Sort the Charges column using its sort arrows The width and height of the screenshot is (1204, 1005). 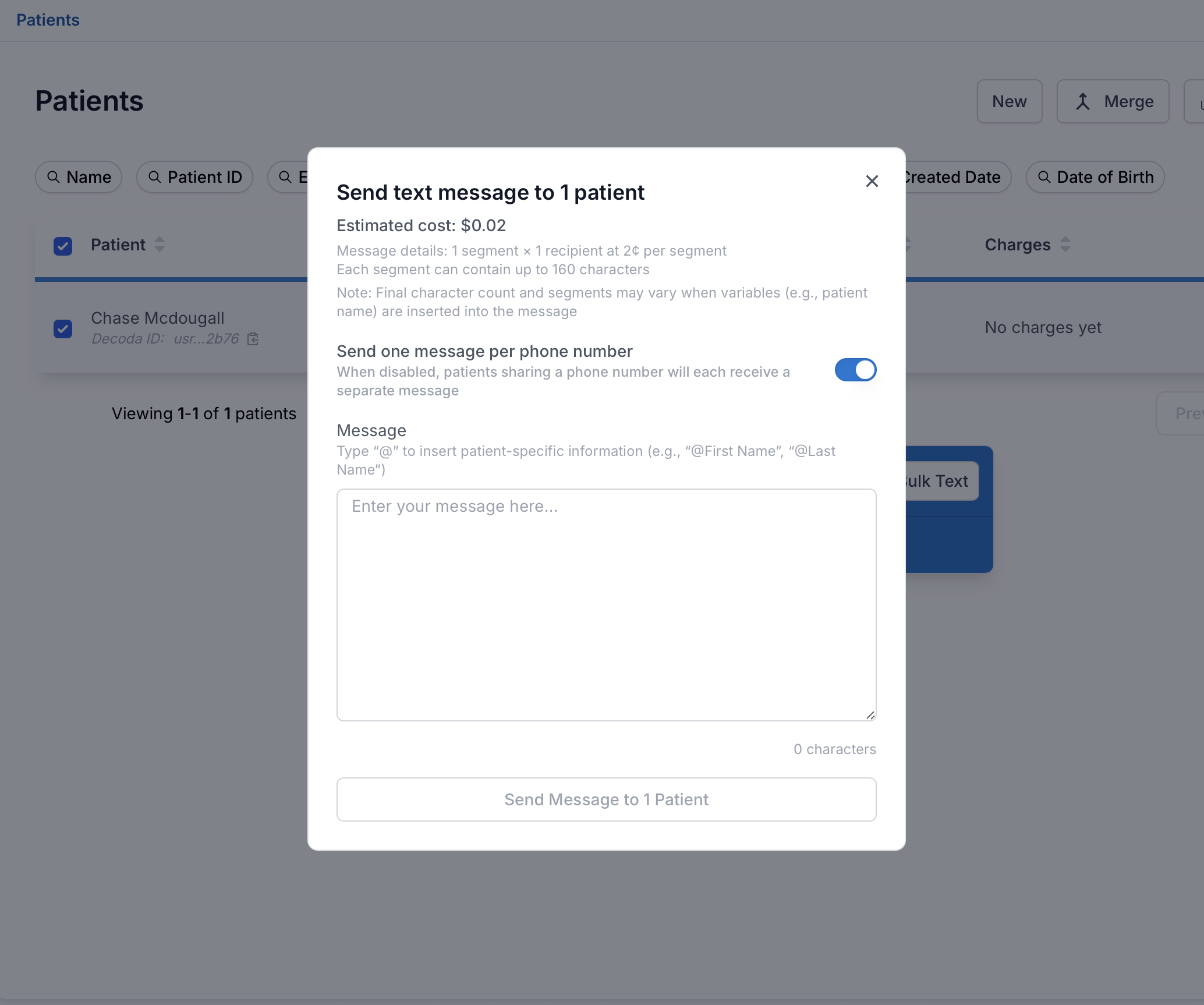click(x=1065, y=245)
